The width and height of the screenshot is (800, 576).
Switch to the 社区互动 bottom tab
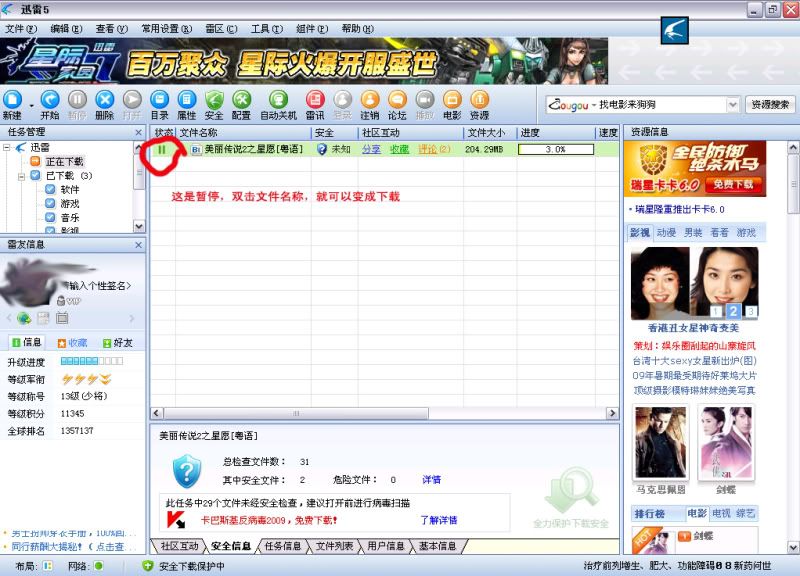pos(179,546)
